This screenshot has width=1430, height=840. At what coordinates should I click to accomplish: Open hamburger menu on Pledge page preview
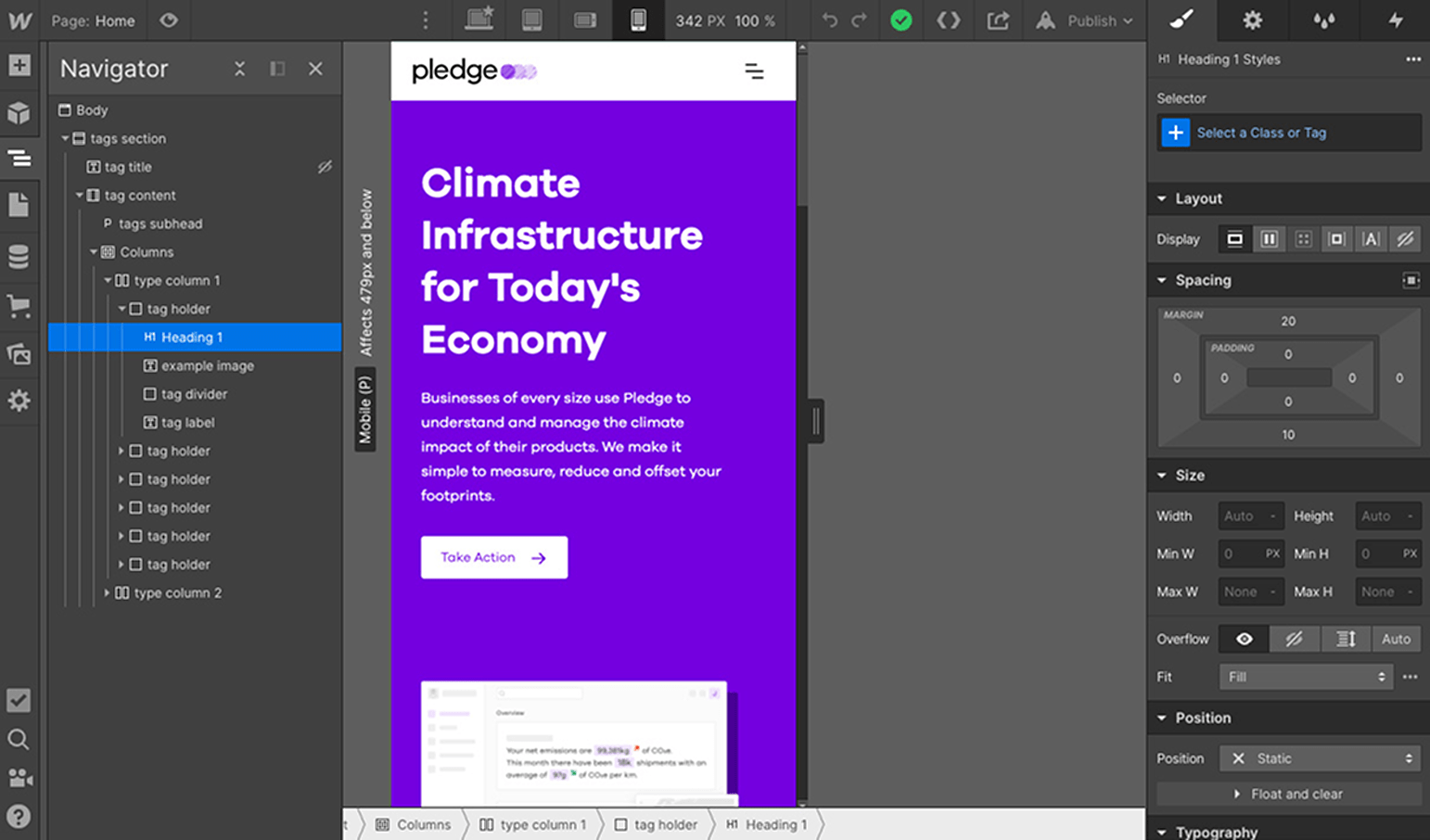tap(754, 71)
